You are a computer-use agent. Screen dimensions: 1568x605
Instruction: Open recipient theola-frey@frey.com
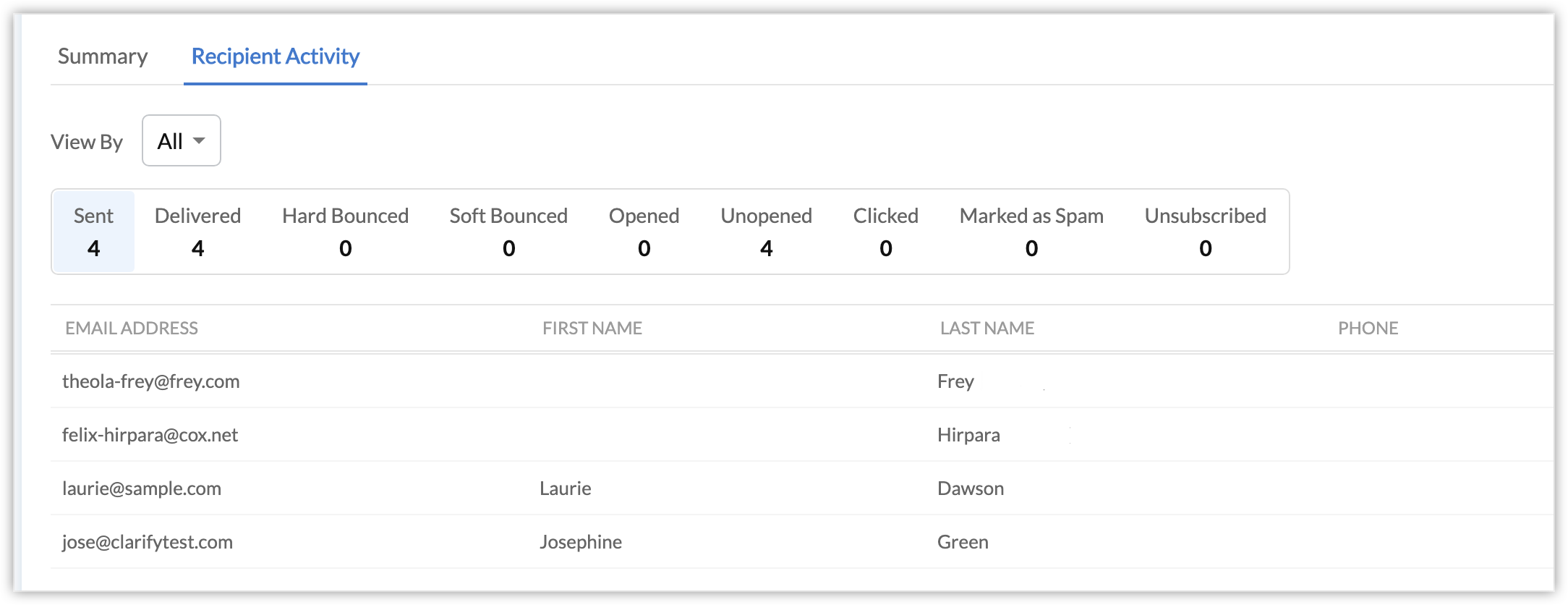[x=151, y=381]
